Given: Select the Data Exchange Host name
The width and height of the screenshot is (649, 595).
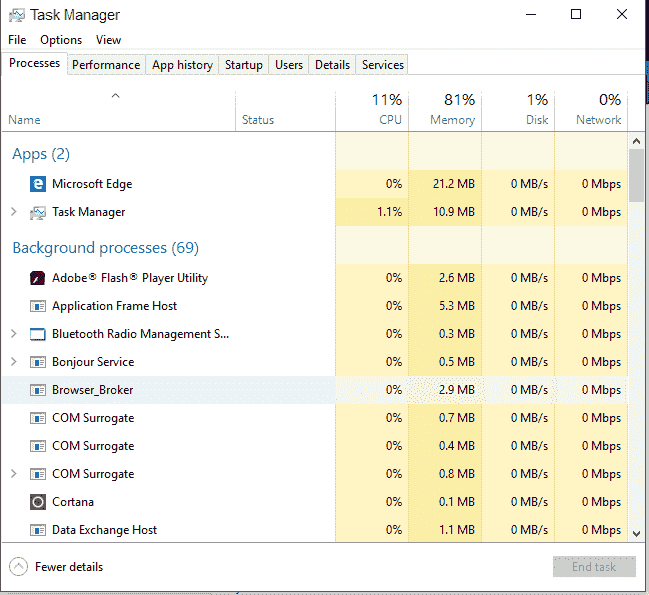Looking at the screenshot, I should 104,530.
